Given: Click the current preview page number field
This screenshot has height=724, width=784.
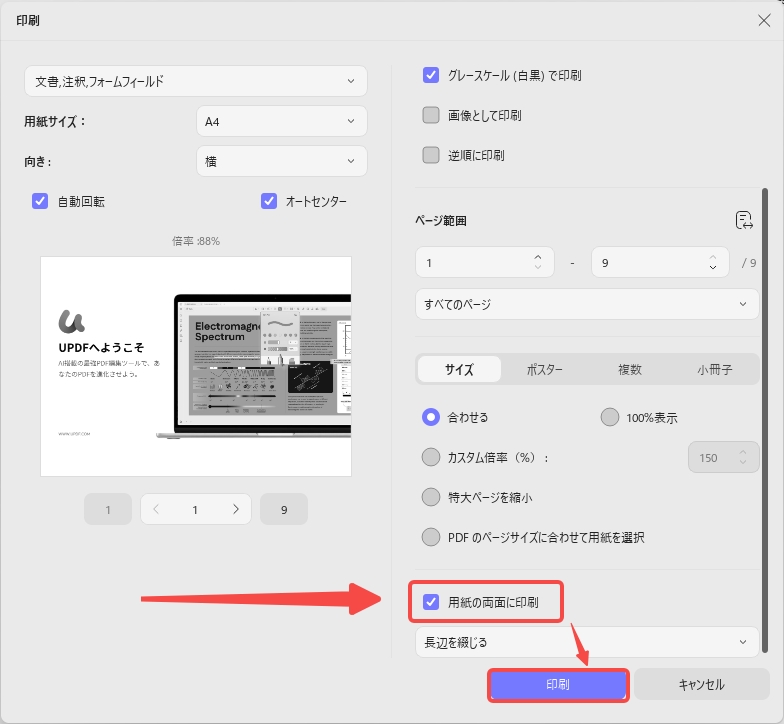Looking at the screenshot, I should pos(195,510).
